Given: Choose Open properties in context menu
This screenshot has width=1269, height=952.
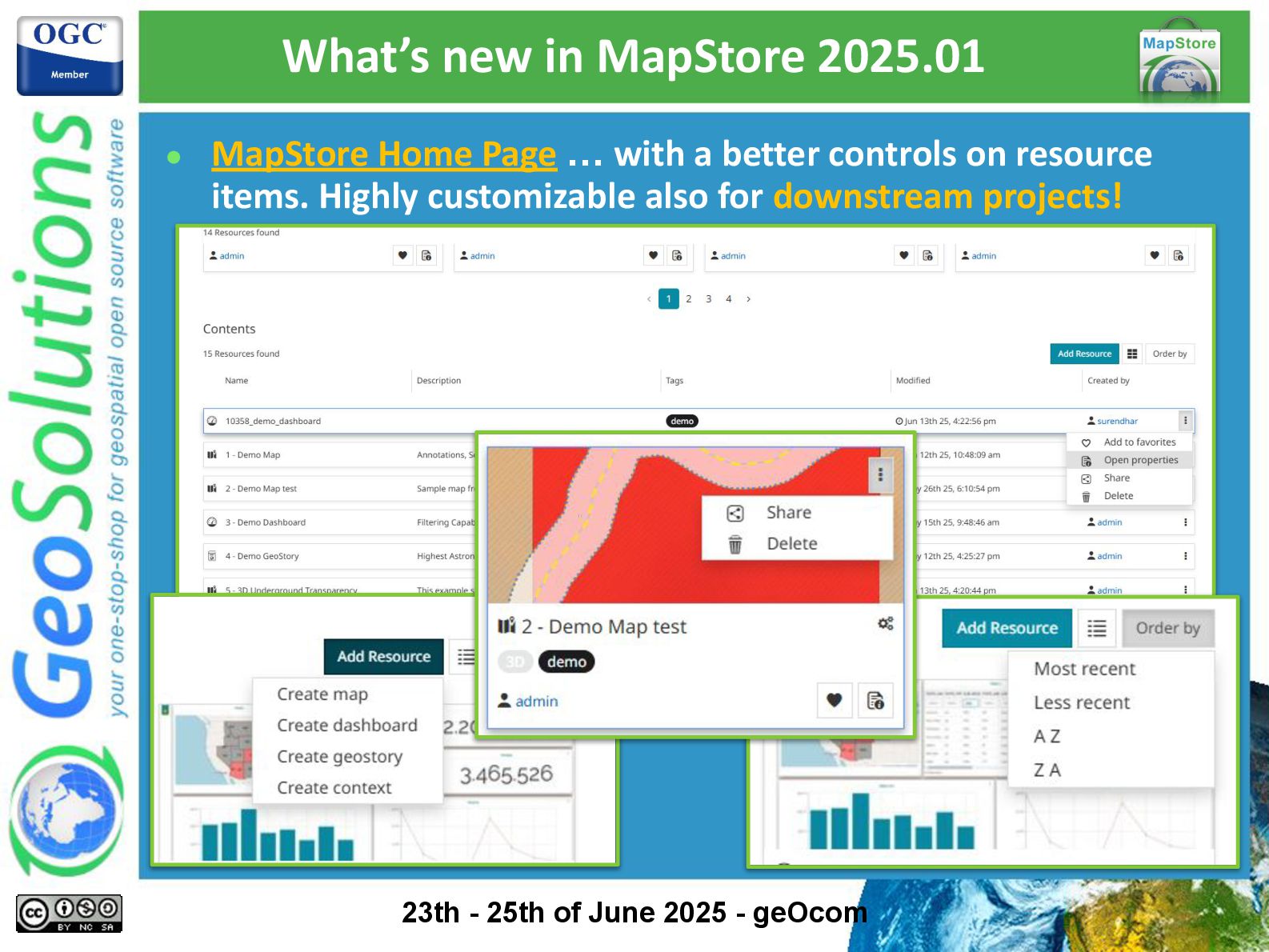Looking at the screenshot, I should pos(1129,460).
